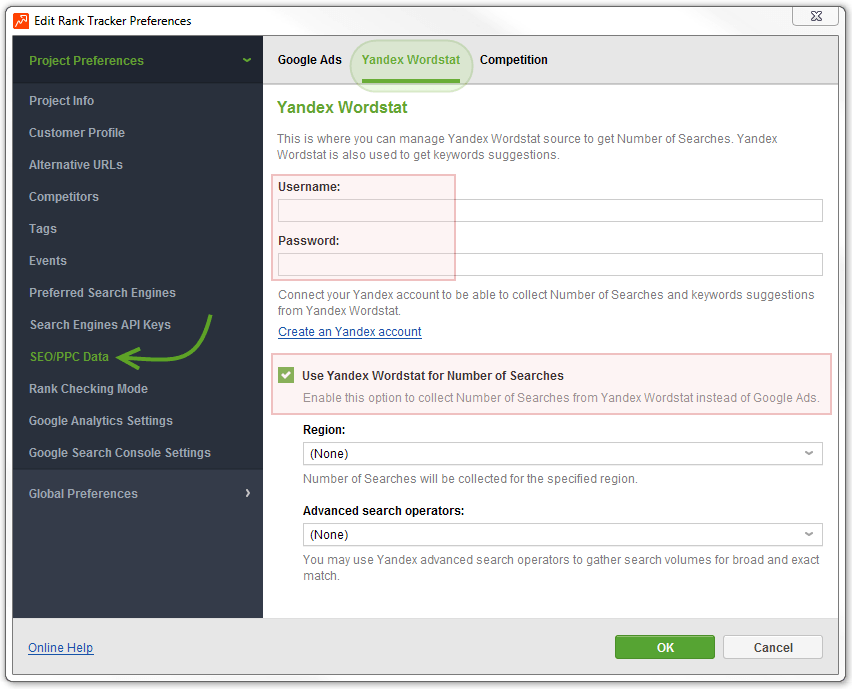Collapse the Project Preferences section chevron
The width and height of the screenshot is (852, 689).
pyautogui.click(x=247, y=60)
